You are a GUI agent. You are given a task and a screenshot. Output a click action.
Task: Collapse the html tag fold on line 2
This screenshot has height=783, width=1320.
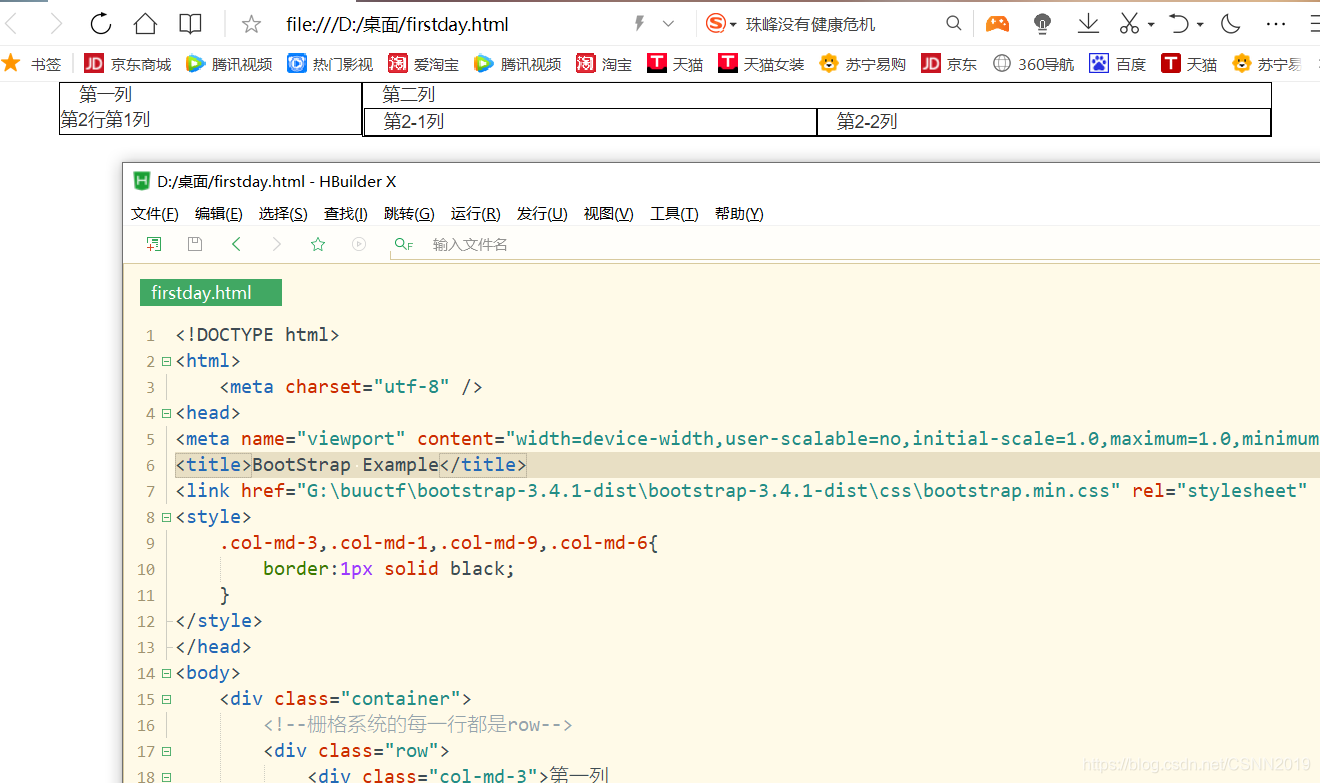(x=166, y=361)
